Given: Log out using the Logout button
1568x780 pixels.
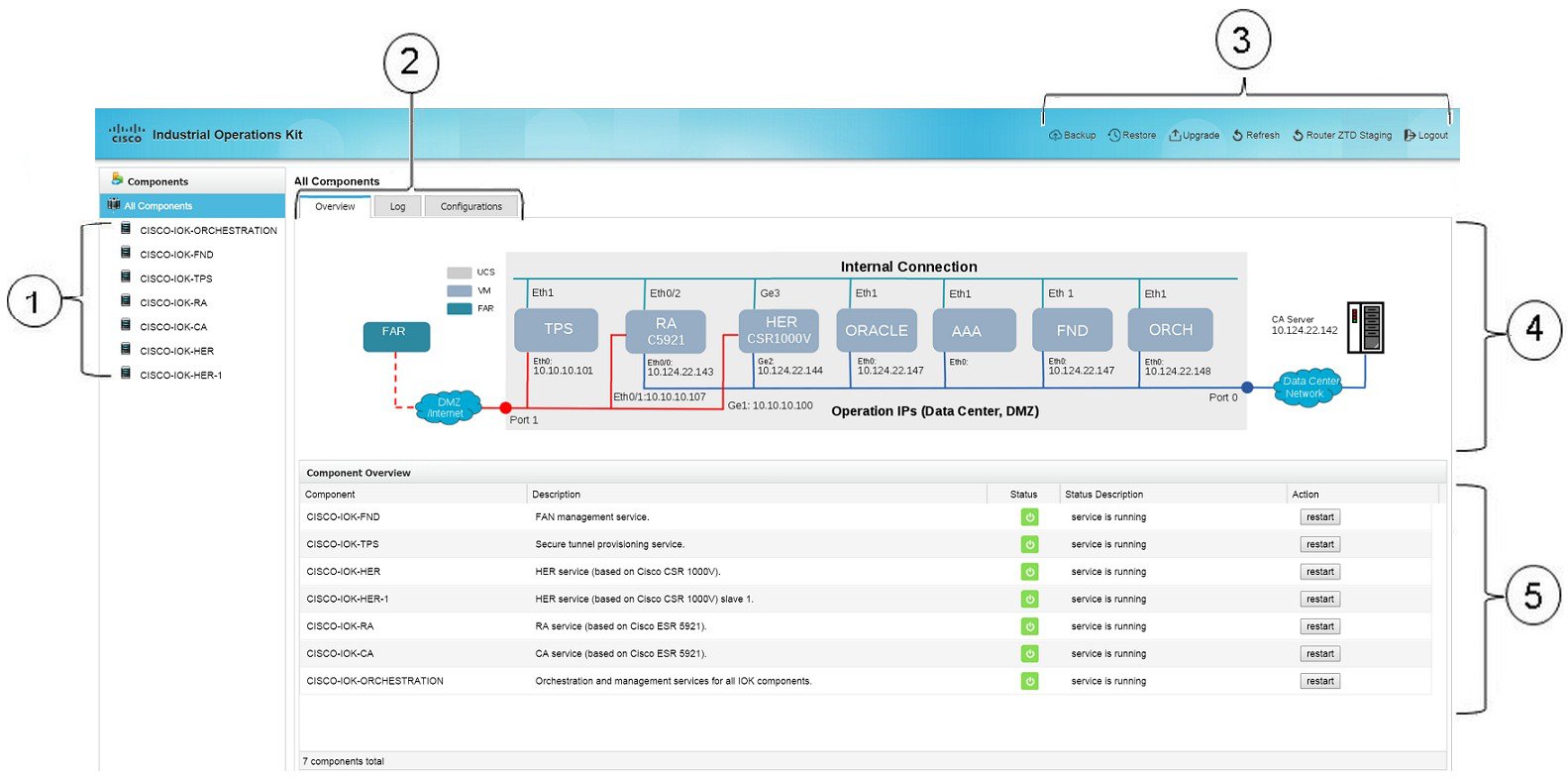Looking at the screenshot, I should click(1426, 135).
